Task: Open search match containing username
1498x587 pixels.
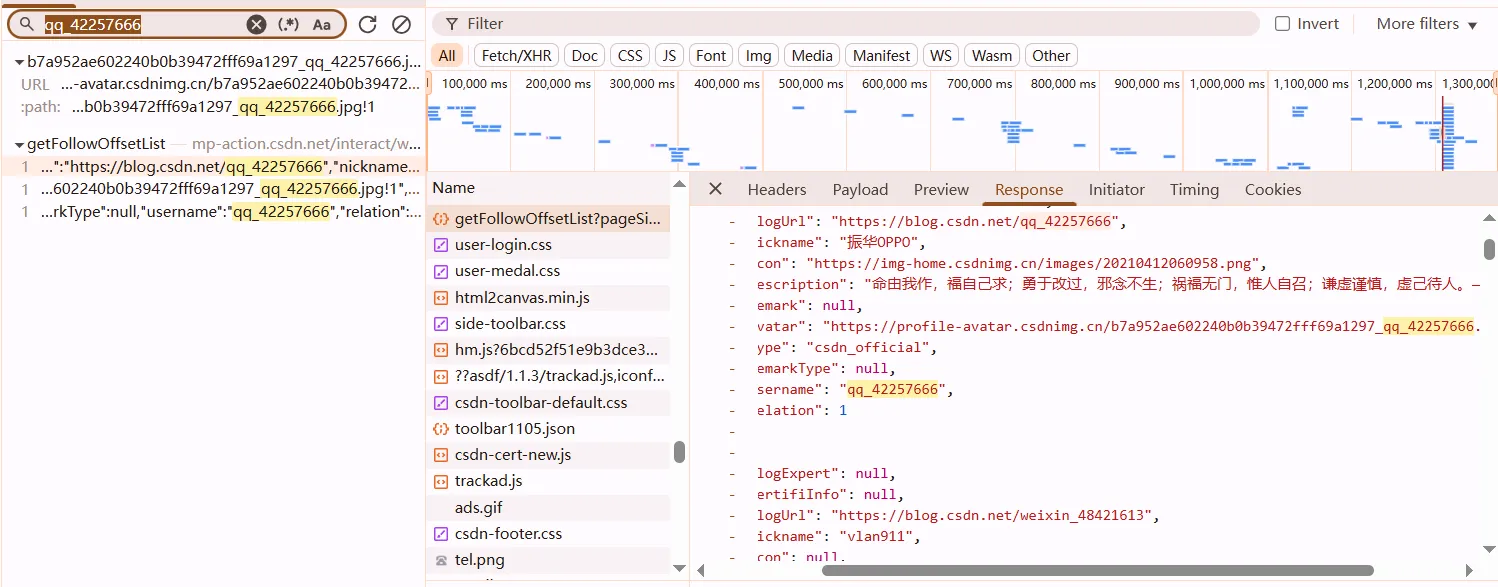Action: coord(214,211)
